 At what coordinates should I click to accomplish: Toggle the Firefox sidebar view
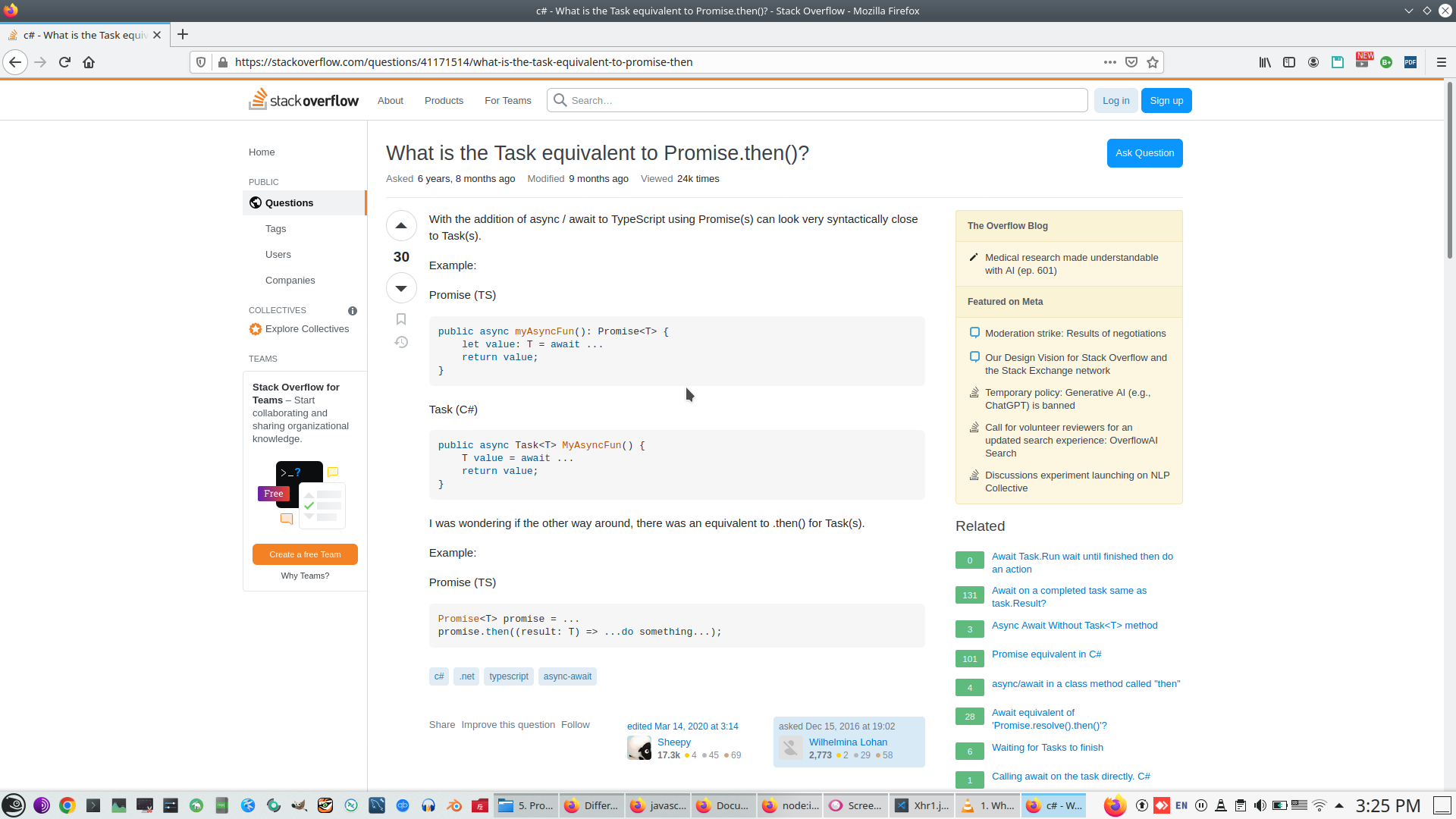click(1288, 62)
